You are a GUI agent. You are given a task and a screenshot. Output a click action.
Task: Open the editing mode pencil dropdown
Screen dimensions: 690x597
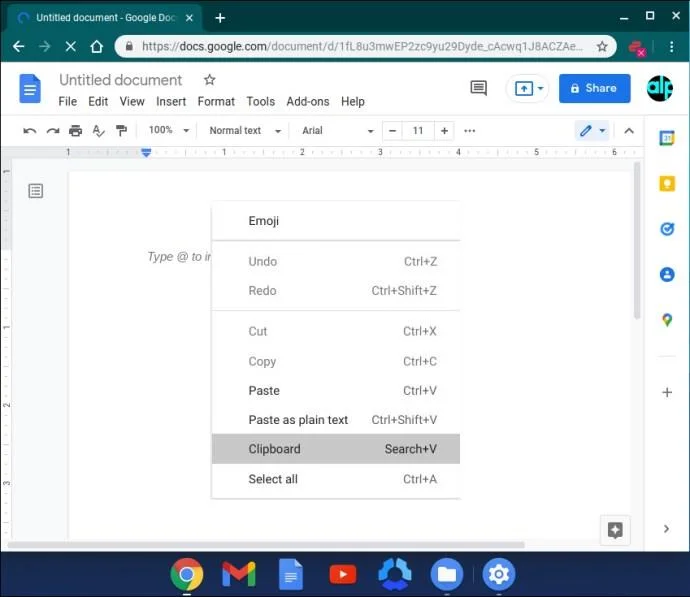pos(592,131)
